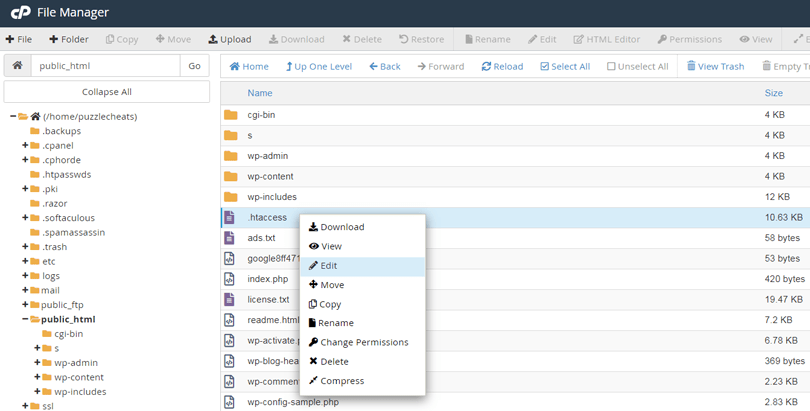Expand the .trash tree folder

pos(25,247)
